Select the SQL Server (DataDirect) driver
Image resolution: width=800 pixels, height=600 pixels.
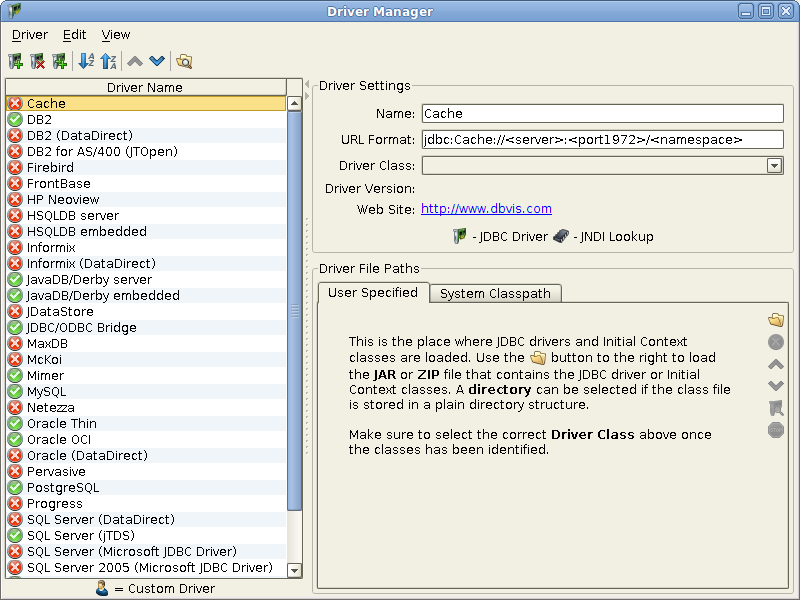146,519
